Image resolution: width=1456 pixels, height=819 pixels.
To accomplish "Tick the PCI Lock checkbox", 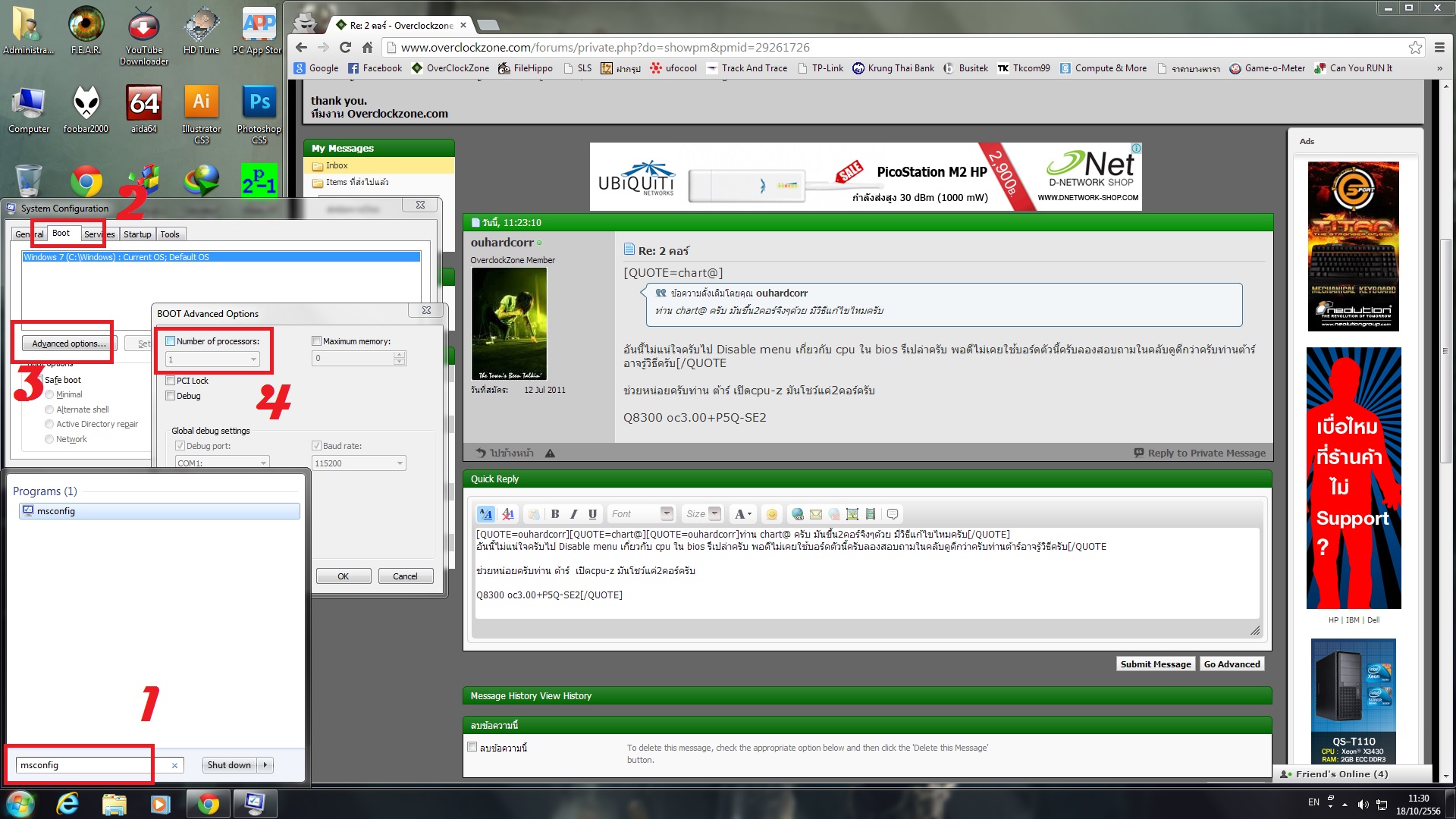I will (171, 381).
